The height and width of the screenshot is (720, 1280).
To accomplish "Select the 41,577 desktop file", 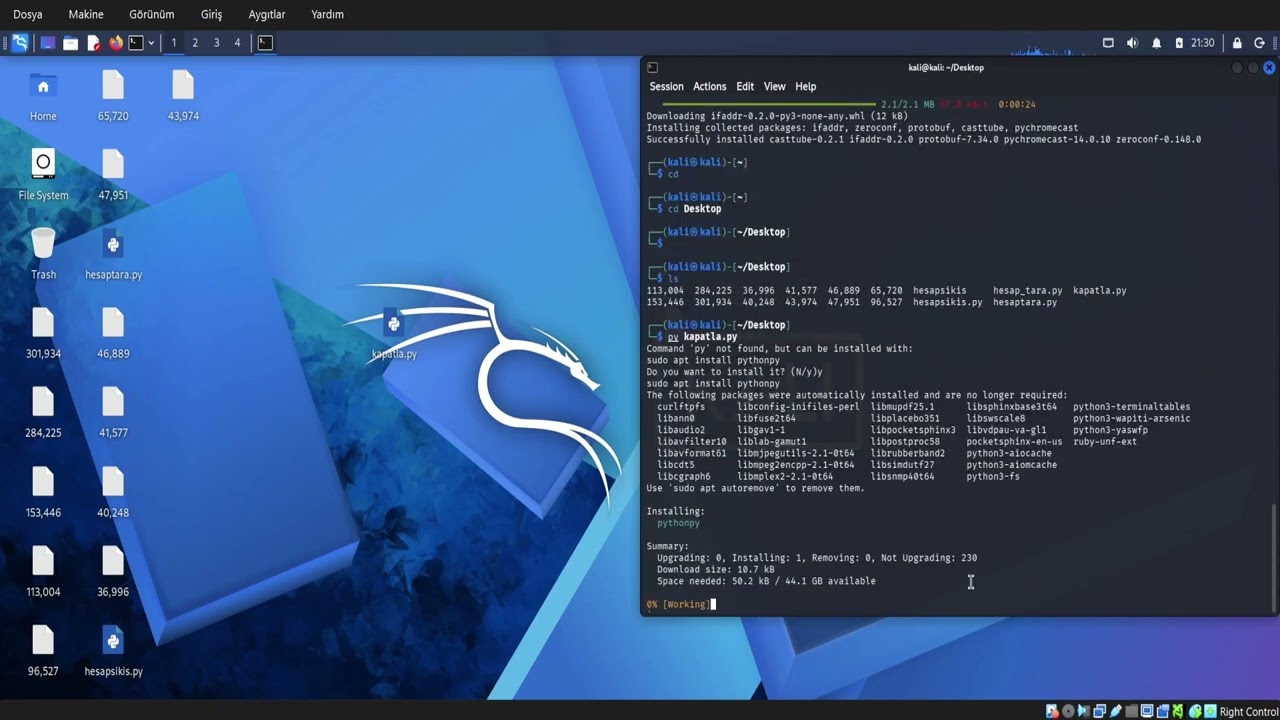I will pos(113,413).
